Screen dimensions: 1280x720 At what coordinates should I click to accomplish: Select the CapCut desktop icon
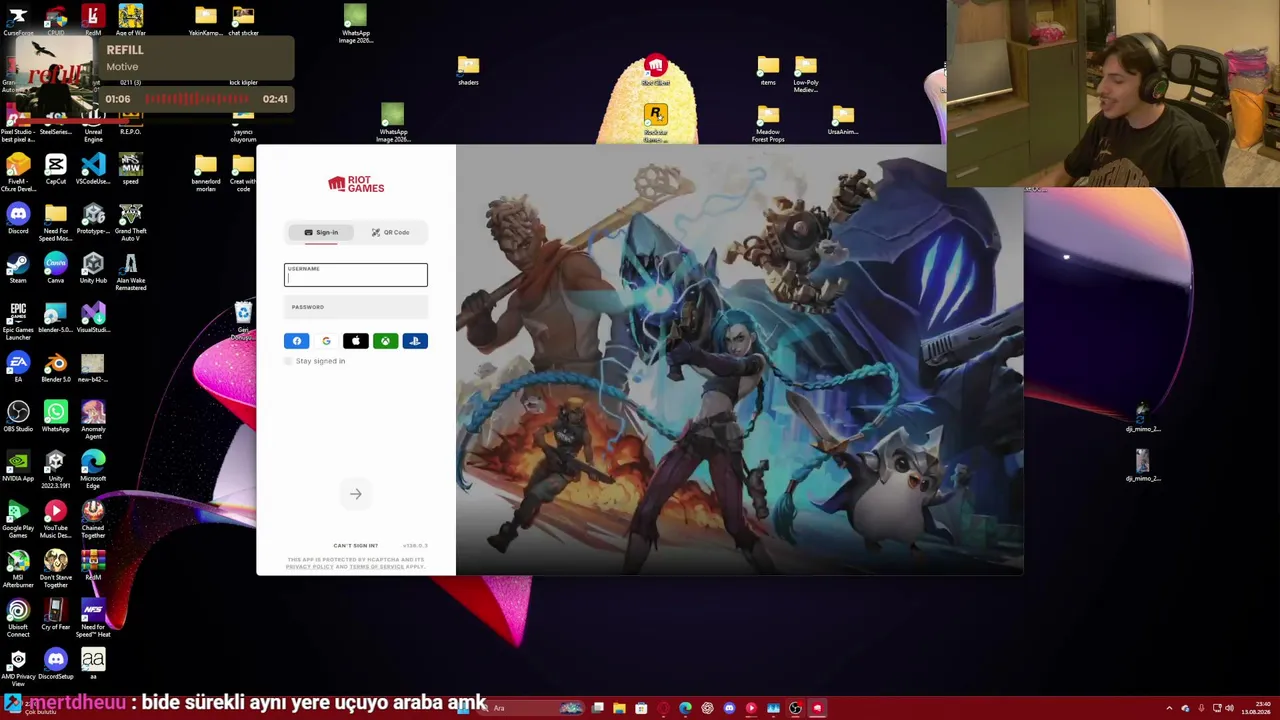tap(55, 169)
